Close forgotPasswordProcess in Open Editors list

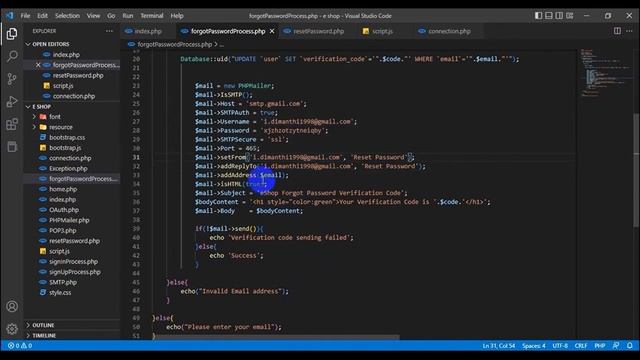[x=38, y=65]
